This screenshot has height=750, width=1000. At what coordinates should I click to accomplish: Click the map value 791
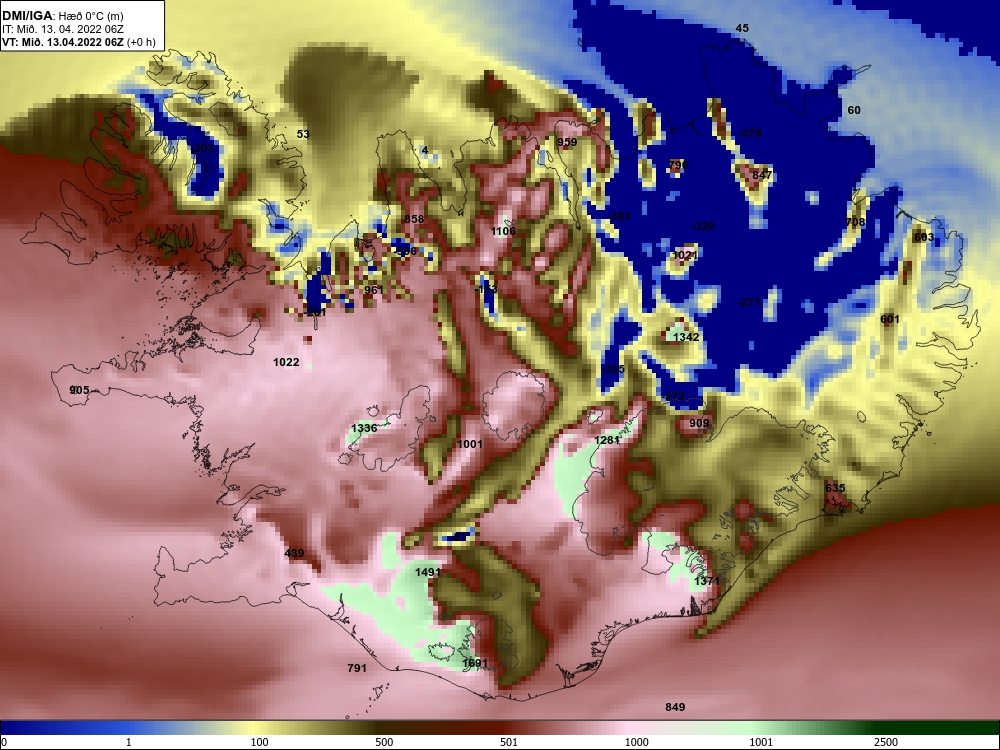click(x=357, y=668)
